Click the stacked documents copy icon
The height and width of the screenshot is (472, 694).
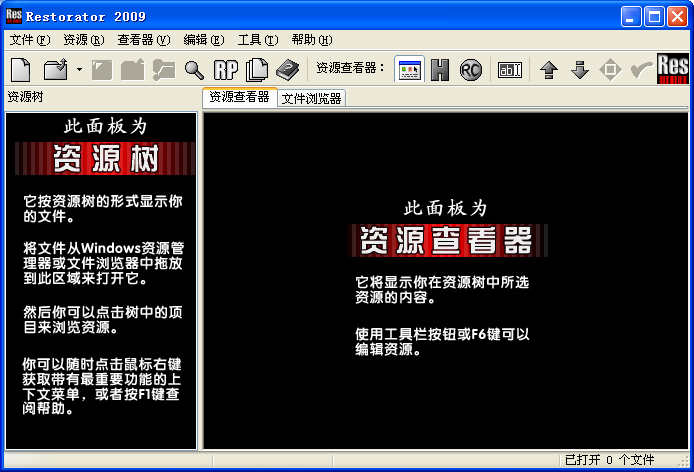click(x=257, y=70)
